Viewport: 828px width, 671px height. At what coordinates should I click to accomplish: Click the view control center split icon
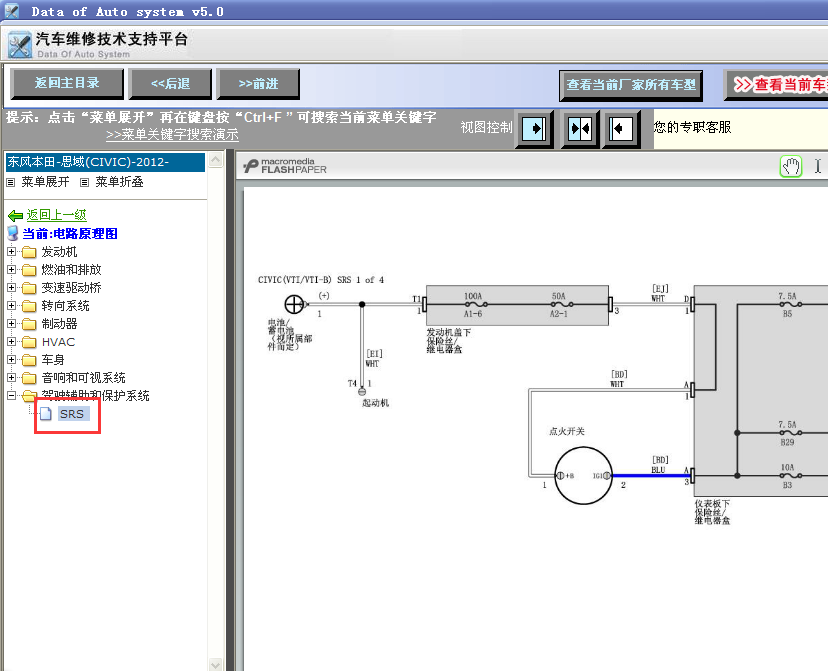[580, 128]
